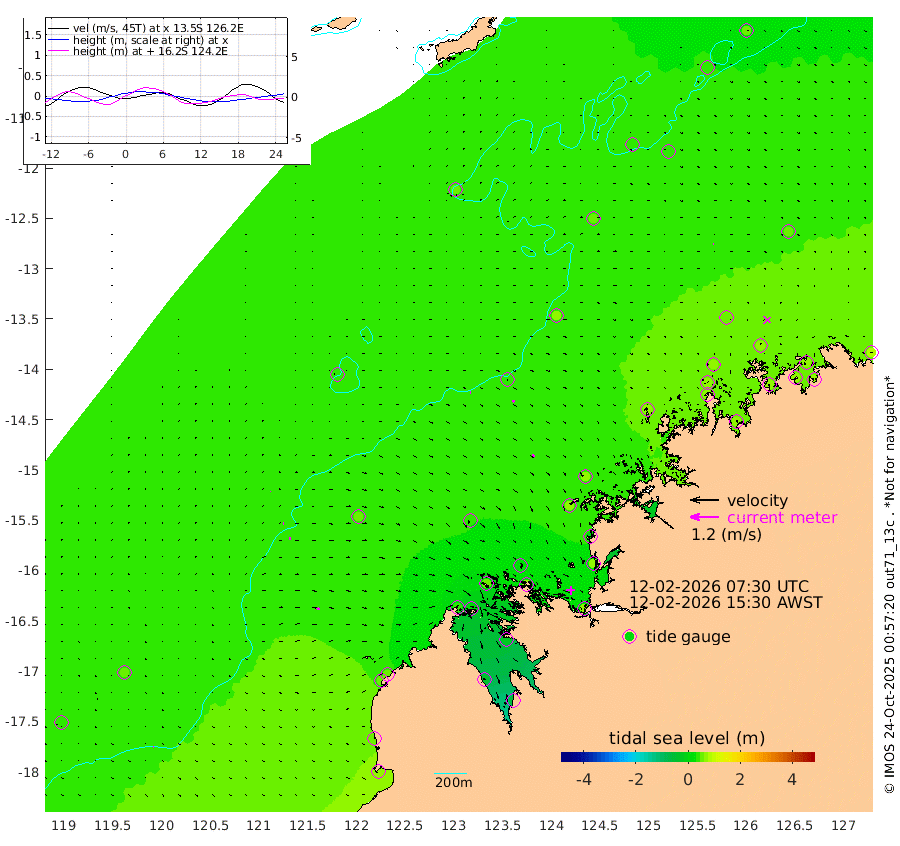
Task: Click the longitude axis label '124.5'
Action: point(600,826)
